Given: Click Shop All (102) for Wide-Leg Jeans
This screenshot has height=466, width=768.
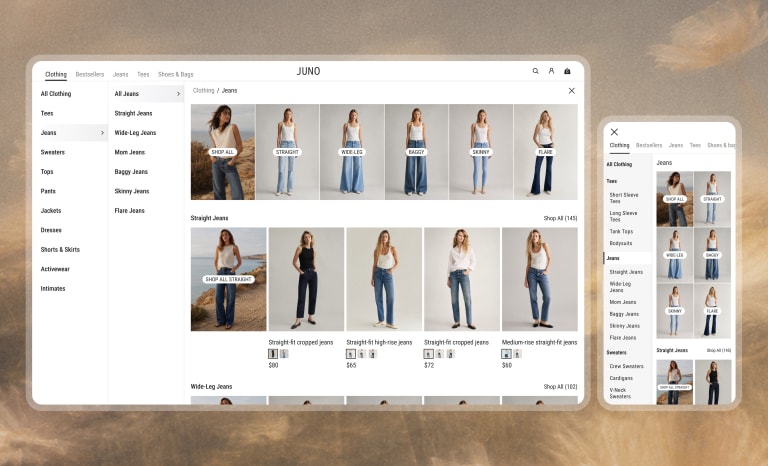Looking at the screenshot, I should 560,387.
